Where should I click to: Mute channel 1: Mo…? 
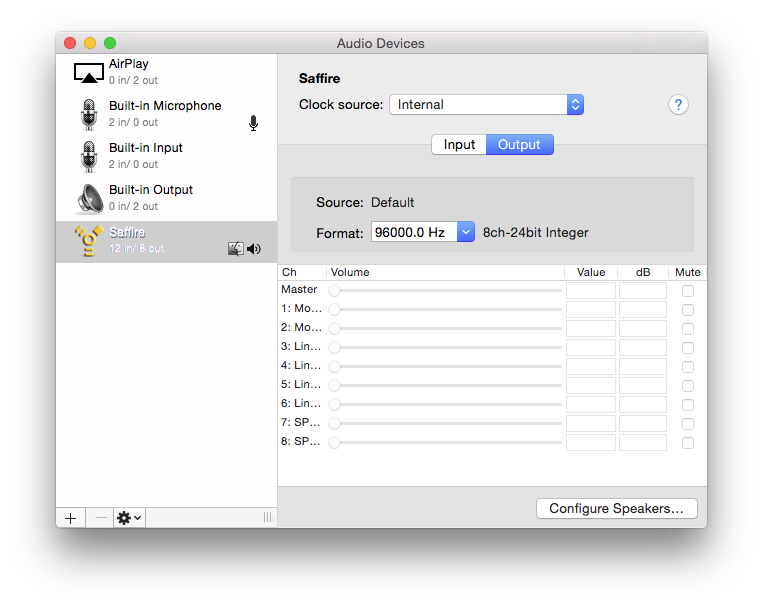point(688,310)
